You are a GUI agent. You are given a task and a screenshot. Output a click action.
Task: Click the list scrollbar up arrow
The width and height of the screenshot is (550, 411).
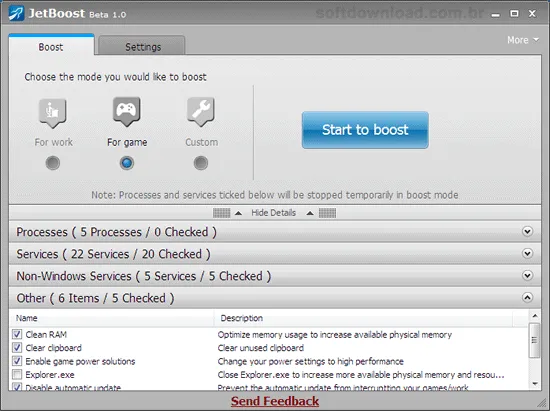[535, 316]
